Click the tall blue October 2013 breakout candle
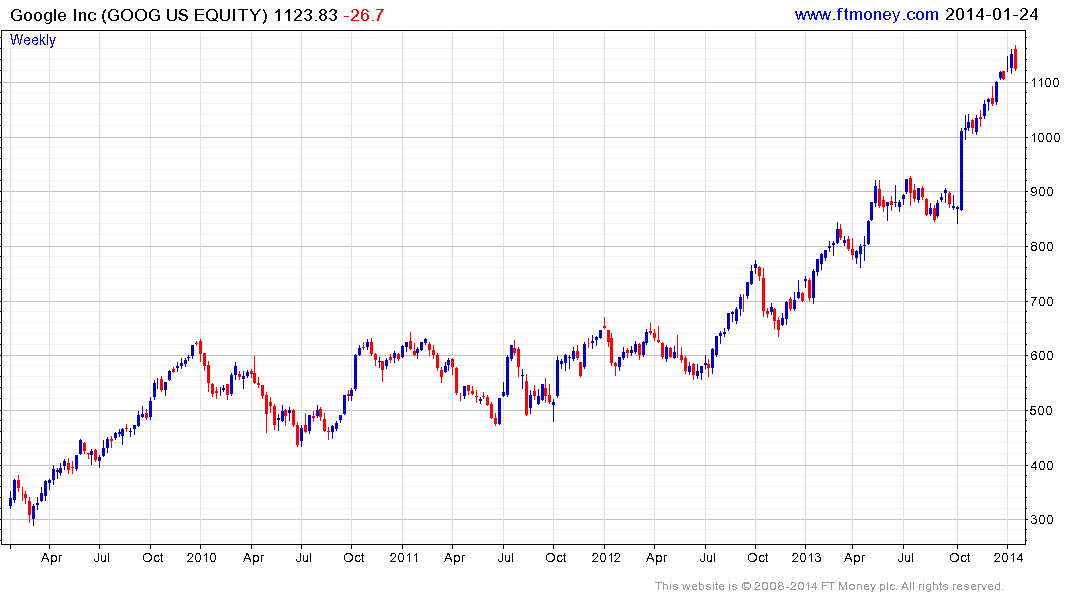Screen dimensions: 1075x600 [x=961, y=169]
